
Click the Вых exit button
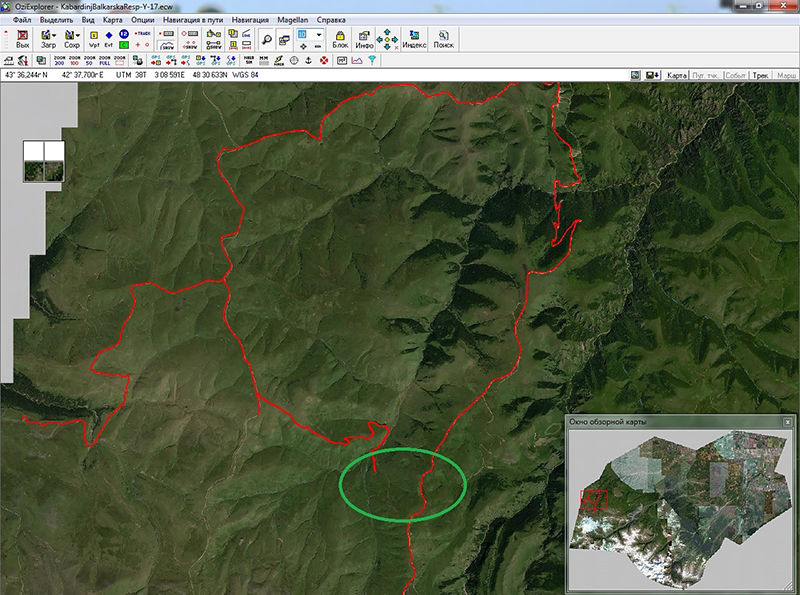tap(22, 39)
